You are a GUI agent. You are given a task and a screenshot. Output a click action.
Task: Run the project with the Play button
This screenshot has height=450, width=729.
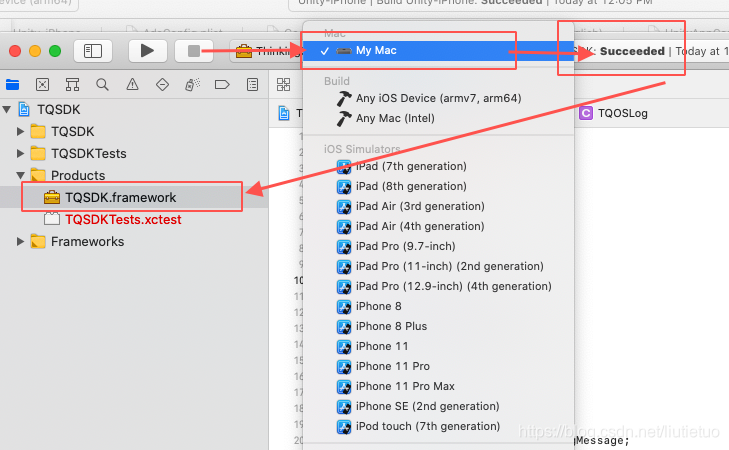(x=147, y=51)
